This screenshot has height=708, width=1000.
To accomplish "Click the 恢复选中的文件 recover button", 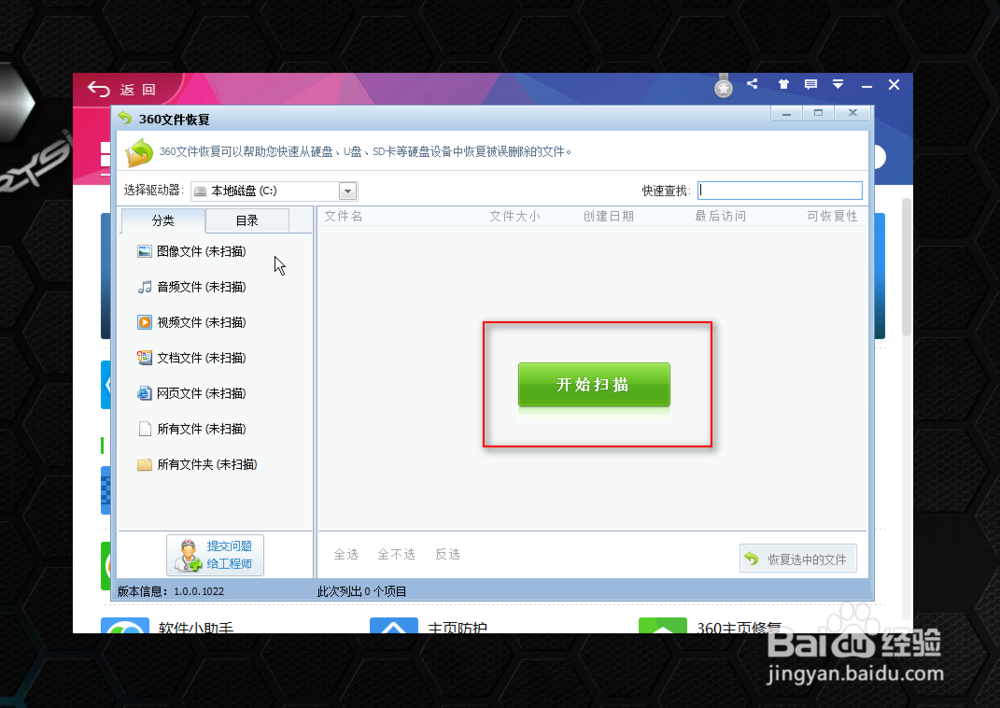I will click(x=798, y=558).
